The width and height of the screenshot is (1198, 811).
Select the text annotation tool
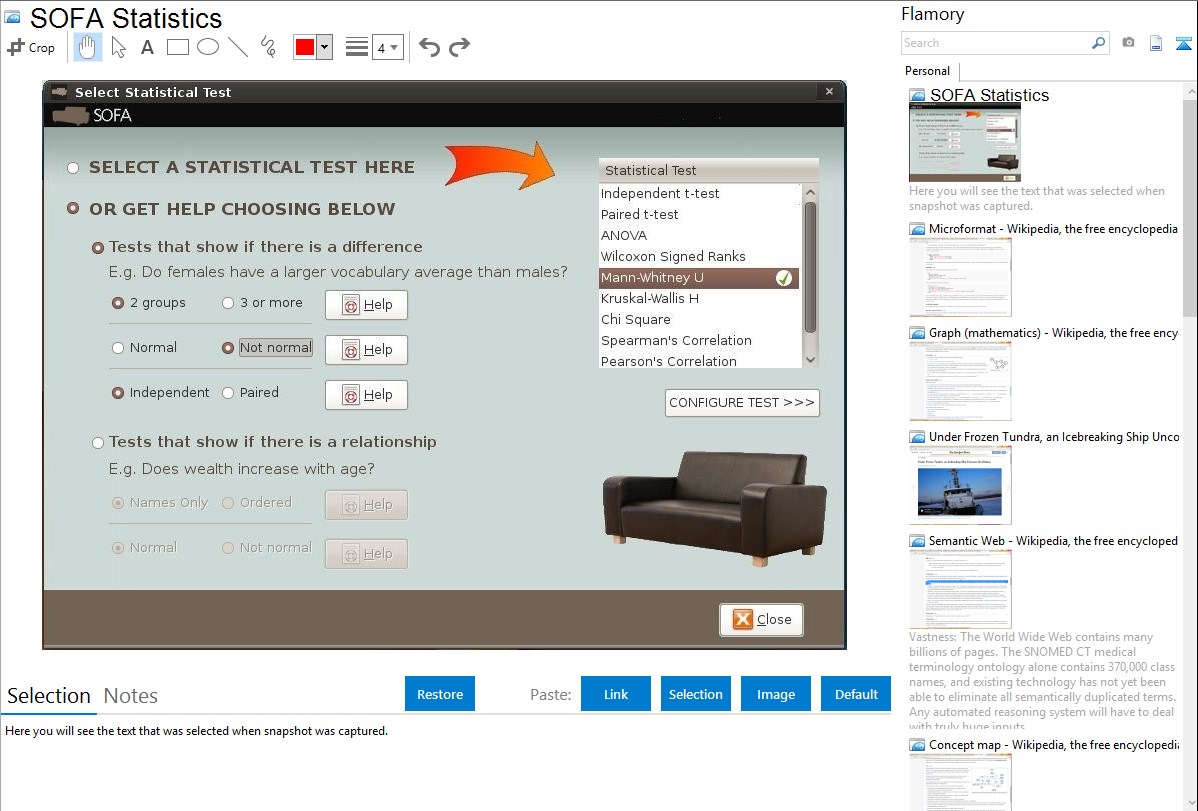pos(147,47)
